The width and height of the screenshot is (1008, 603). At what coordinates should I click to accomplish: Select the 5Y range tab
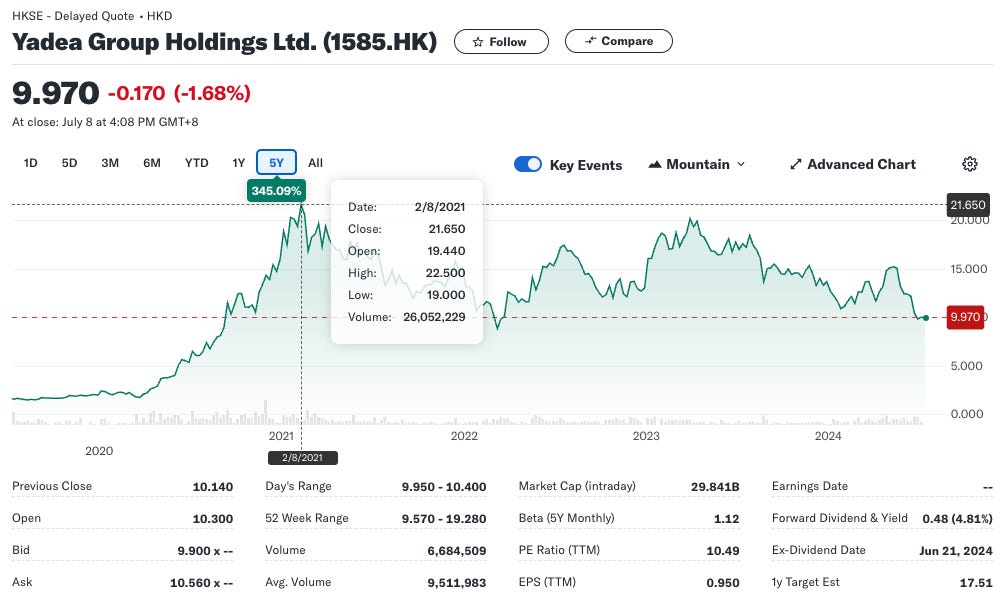(x=276, y=163)
